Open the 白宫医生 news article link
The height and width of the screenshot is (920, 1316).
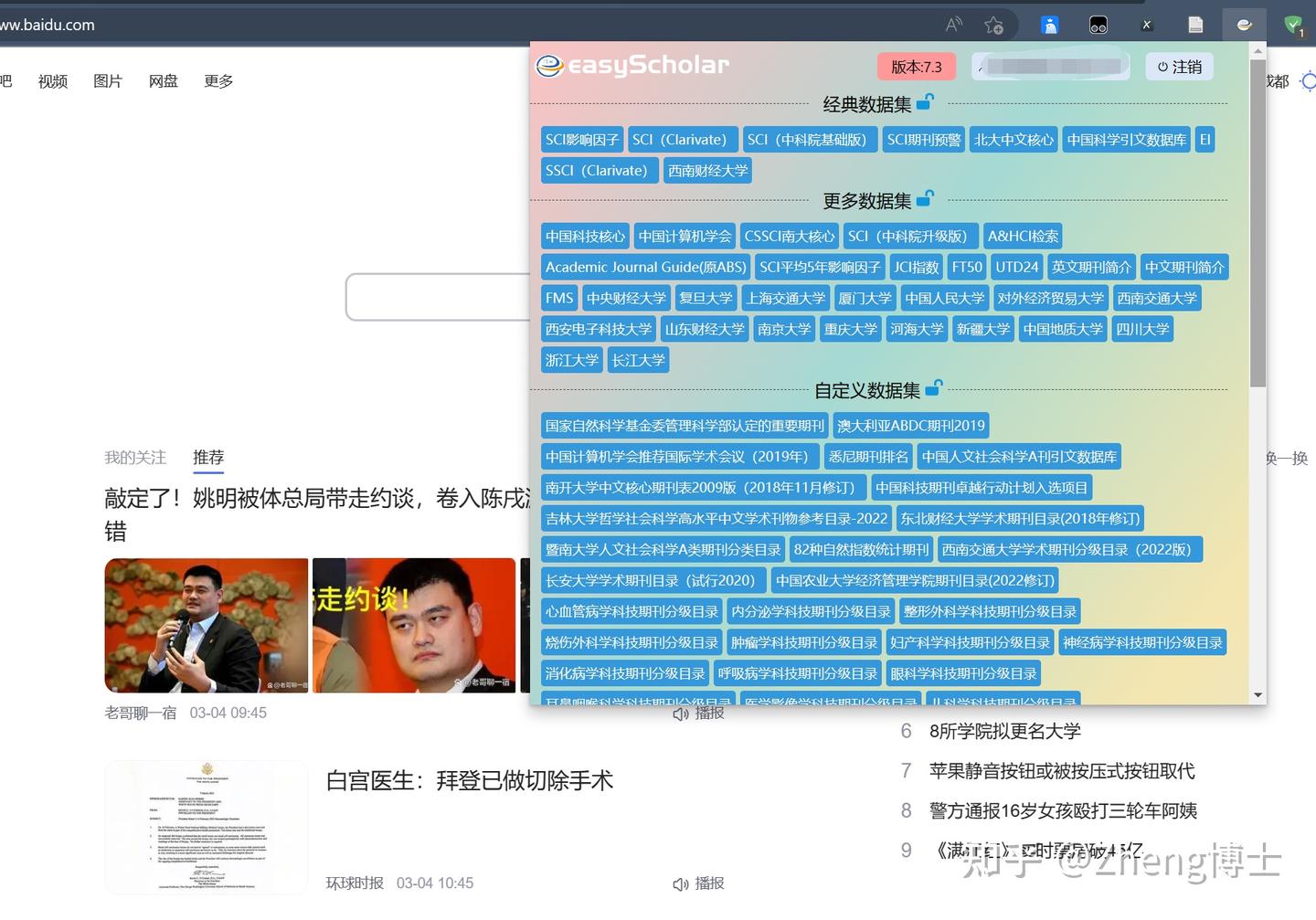point(471,781)
